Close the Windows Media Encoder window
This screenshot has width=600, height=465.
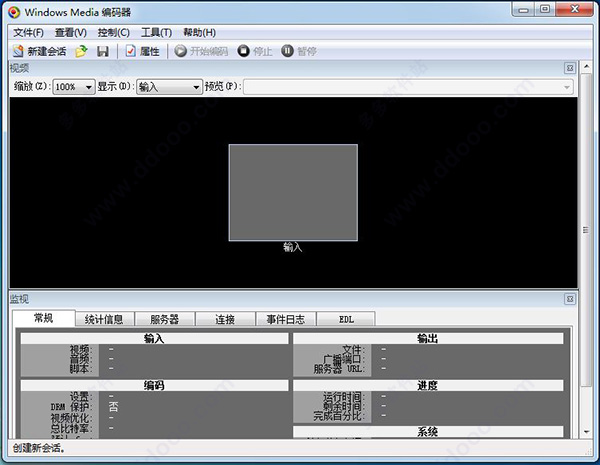[574, 10]
